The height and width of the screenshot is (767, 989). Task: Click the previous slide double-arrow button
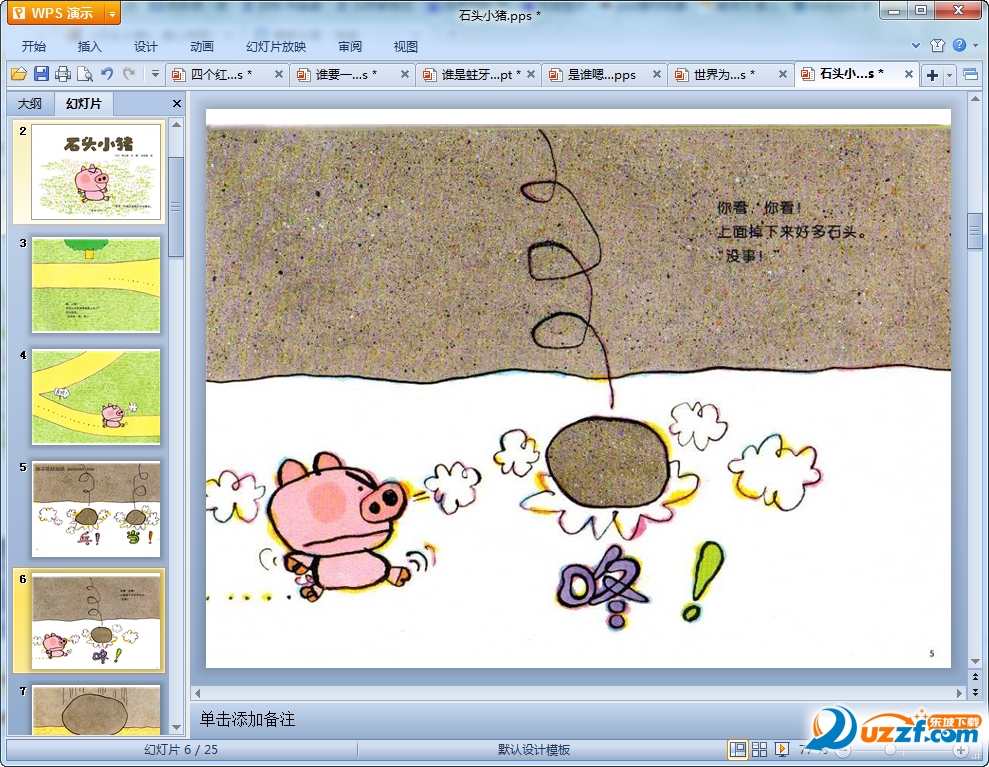(976, 677)
